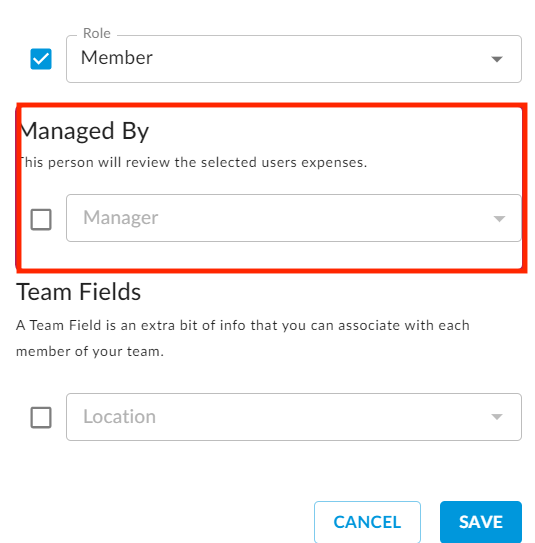535x543 pixels.
Task: Uncheck the blue Role checkbox
Action: click(x=41, y=59)
